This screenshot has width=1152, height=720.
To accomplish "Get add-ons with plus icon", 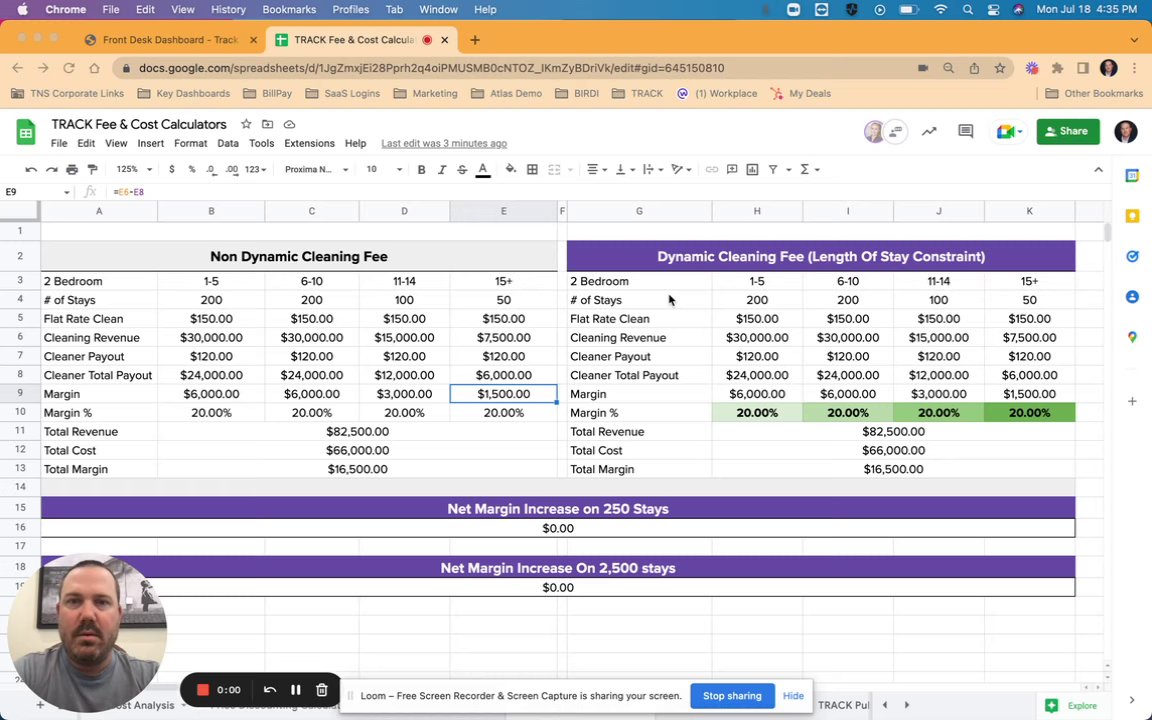I will click(x=1132, y=401).
